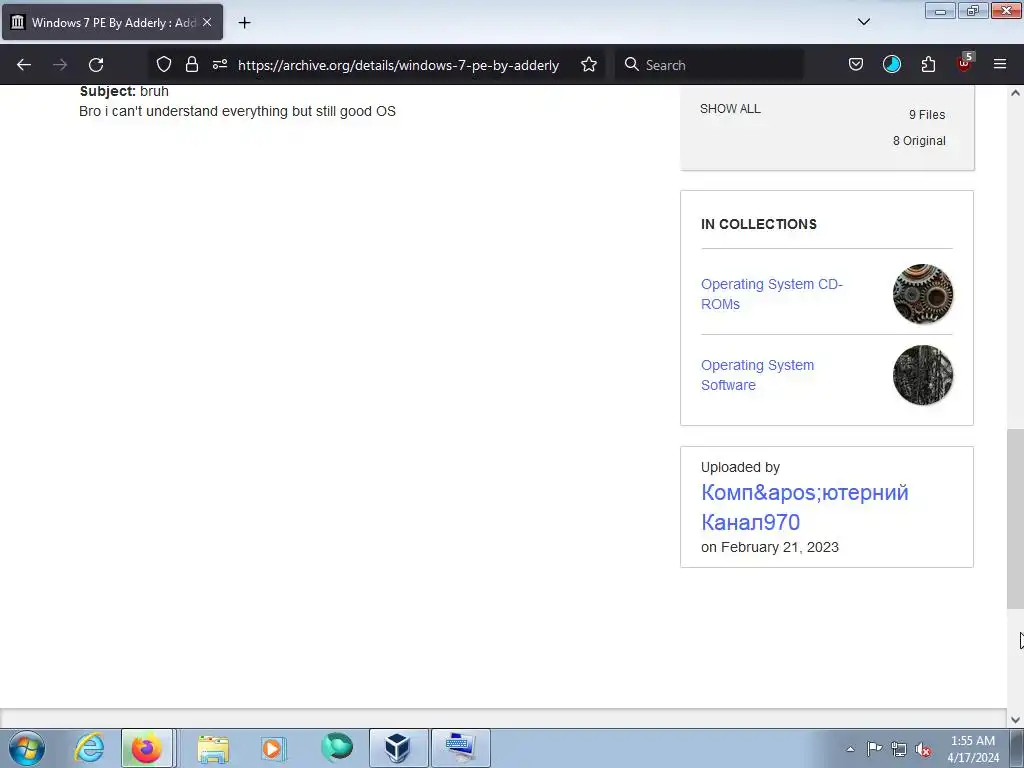Image resolution: width=1024 pixels, height=768 pixels.
Task: Open the Windows Start menu
Action: click(27, 748)
